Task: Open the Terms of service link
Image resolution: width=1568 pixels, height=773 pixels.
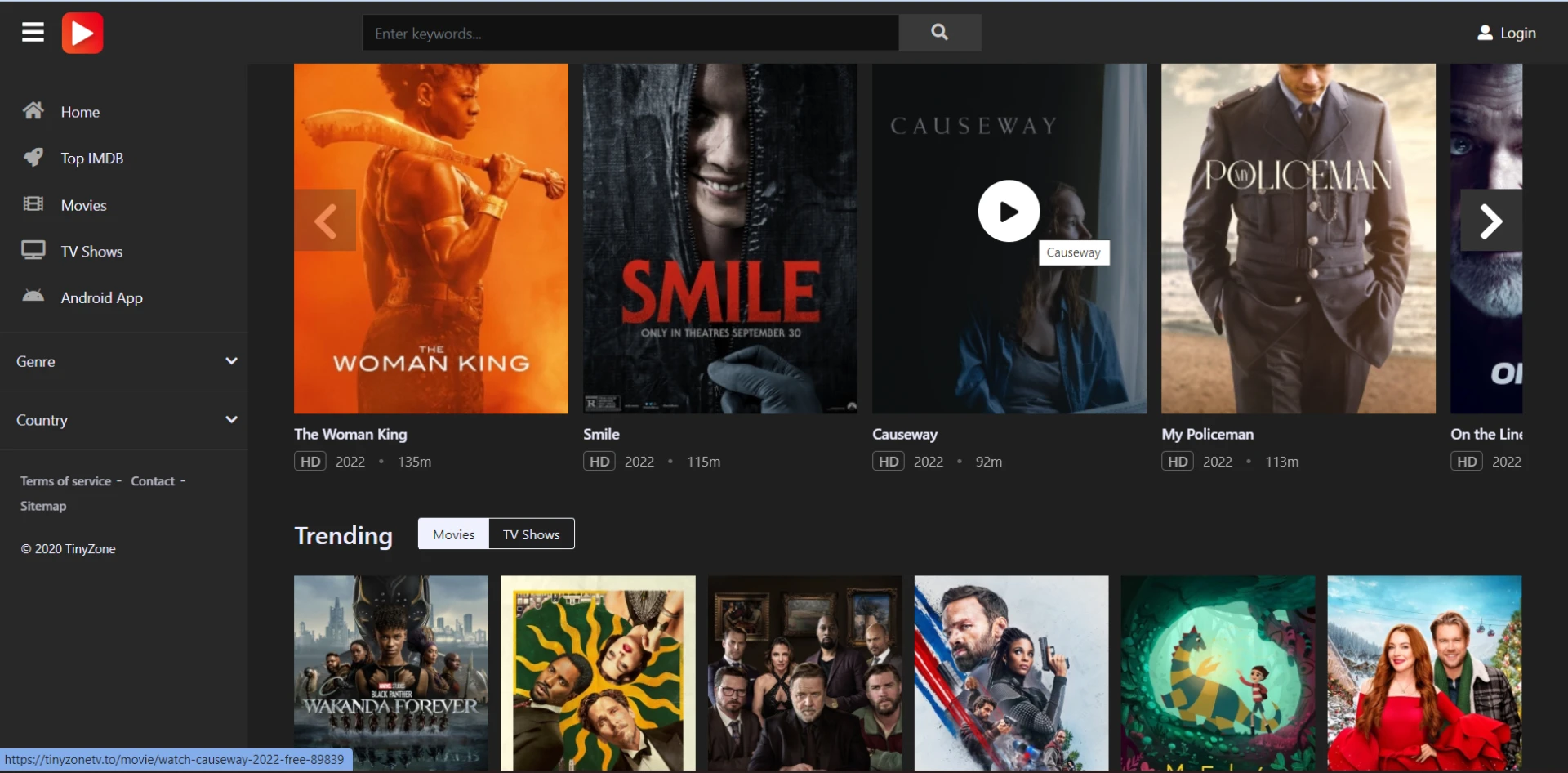Action: click(65, 481)
